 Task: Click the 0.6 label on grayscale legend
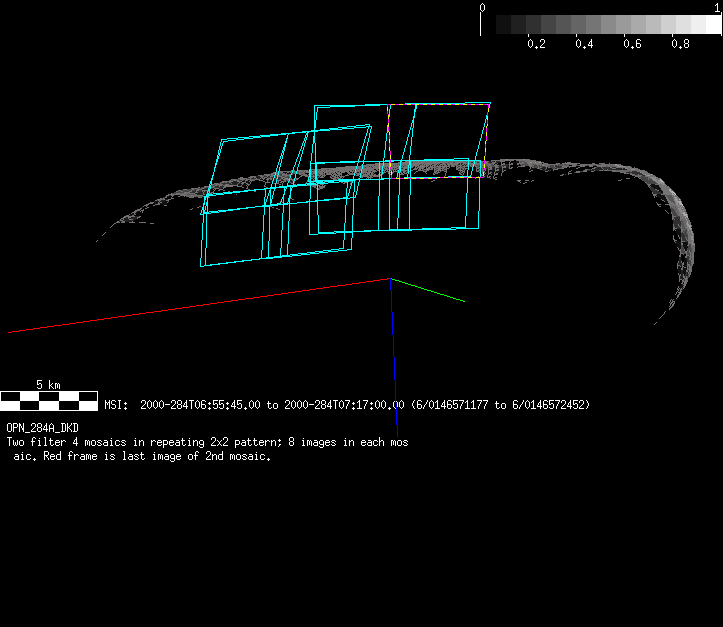pos(632,44)
